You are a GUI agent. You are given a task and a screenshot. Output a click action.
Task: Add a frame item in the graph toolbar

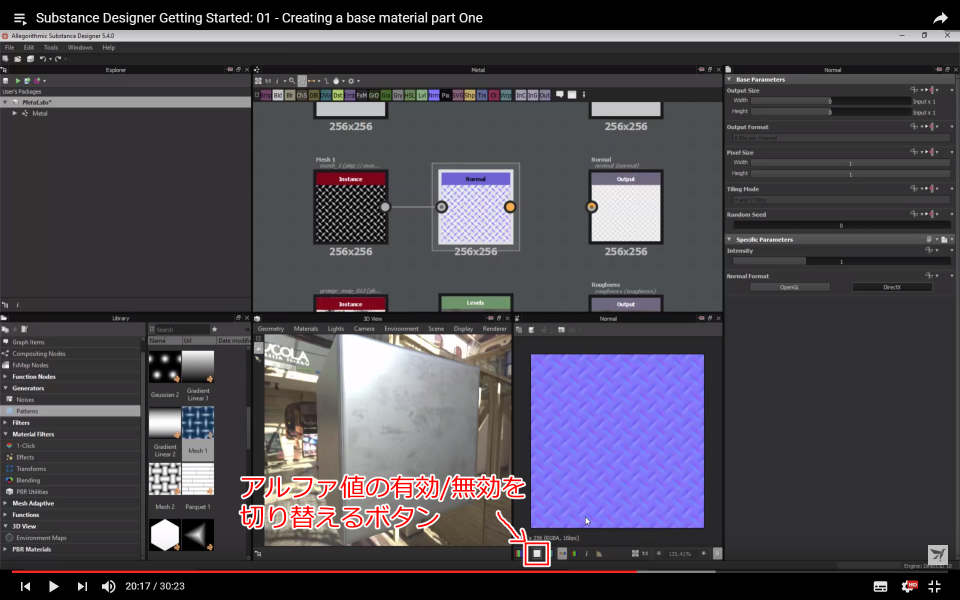572,94
